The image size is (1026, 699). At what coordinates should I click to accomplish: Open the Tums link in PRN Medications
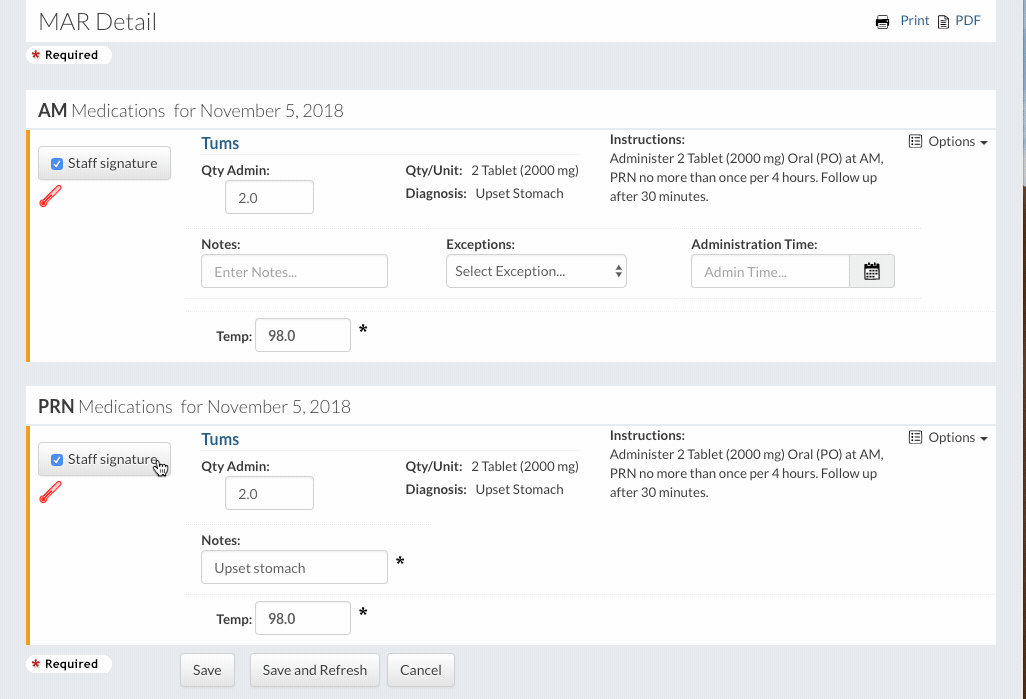point(220,440)
